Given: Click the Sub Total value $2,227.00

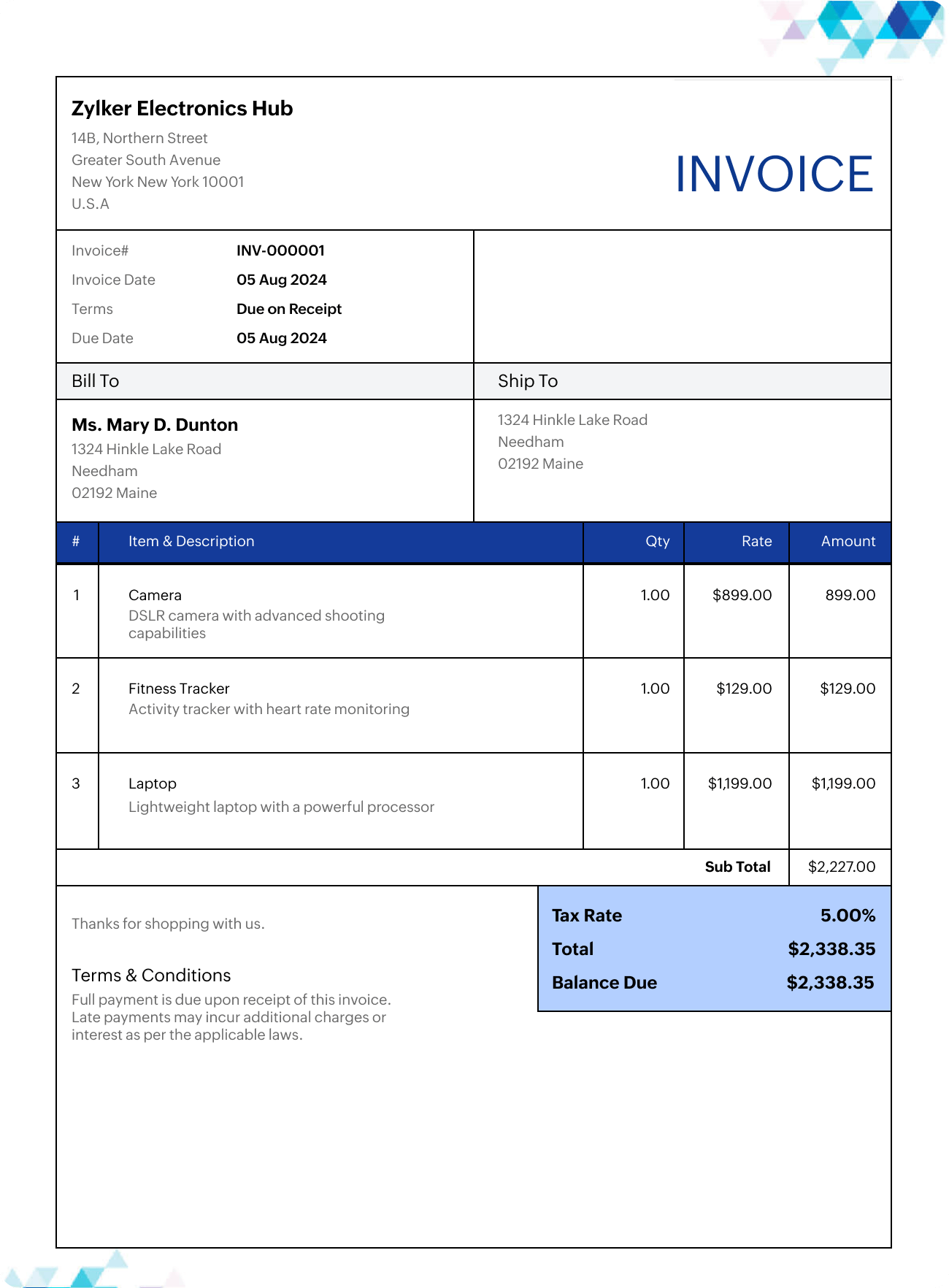Looking at the screenshot, I should (841, 867).
